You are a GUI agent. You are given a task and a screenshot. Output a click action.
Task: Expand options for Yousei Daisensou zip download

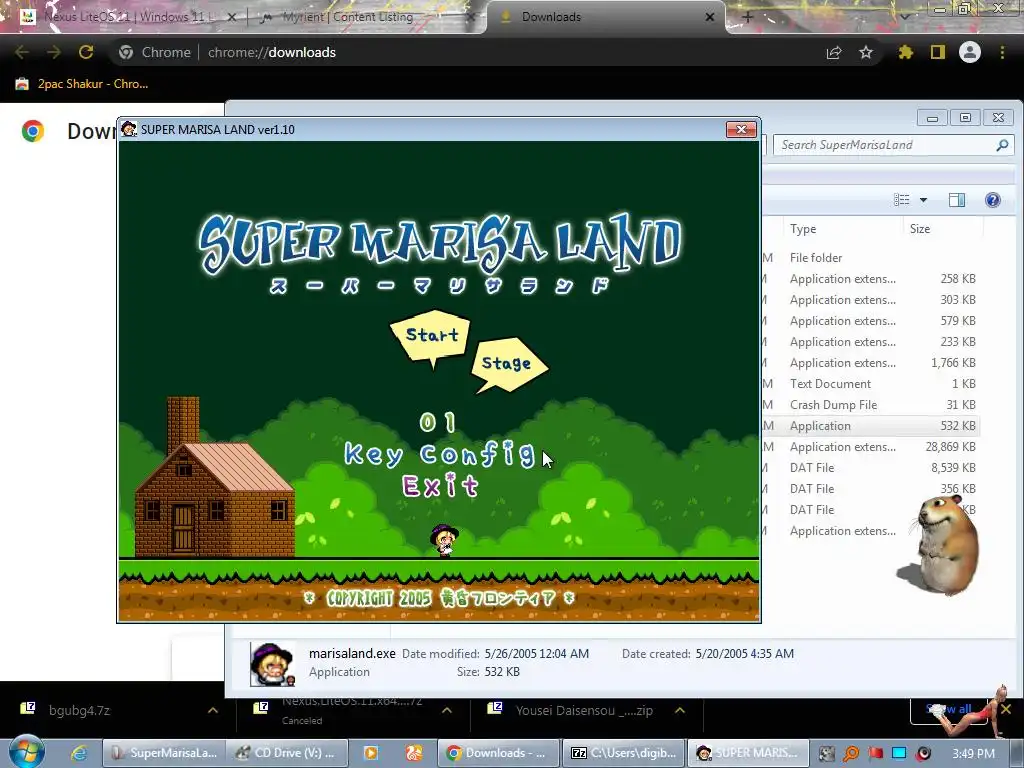pyautogui.click(x=680, y=711)
